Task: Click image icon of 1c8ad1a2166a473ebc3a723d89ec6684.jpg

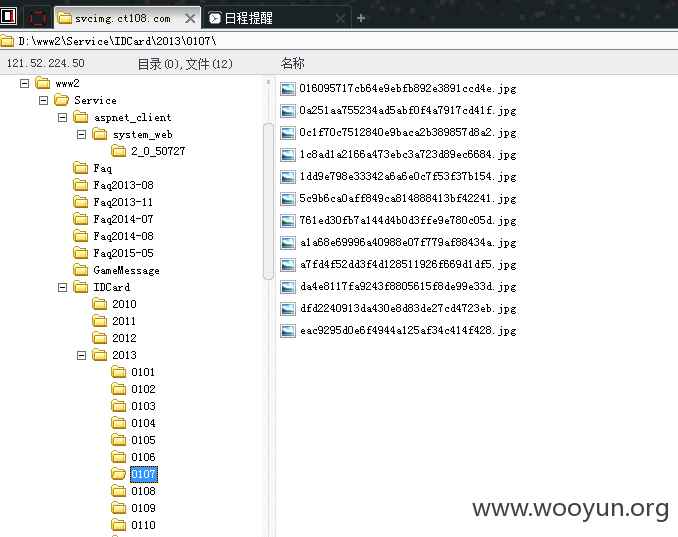Action: 288,155
